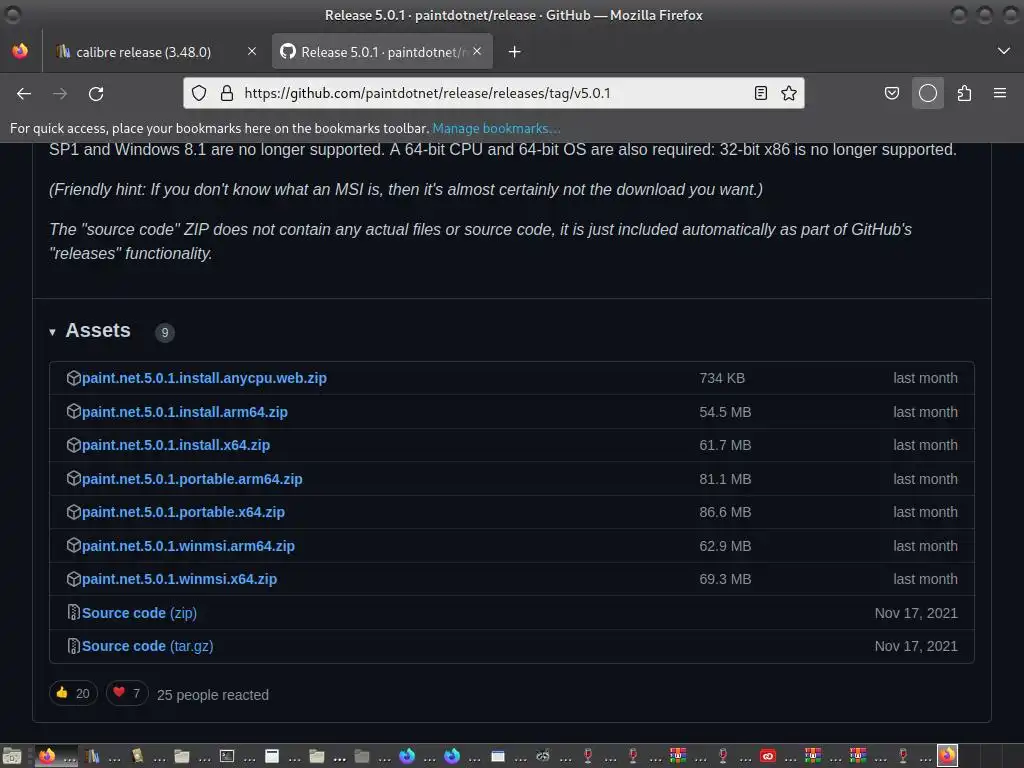1024x768 pixels.
Task: Download paint.net.5.0.1.install.x64.zip
Action: [x=176, y=445]
